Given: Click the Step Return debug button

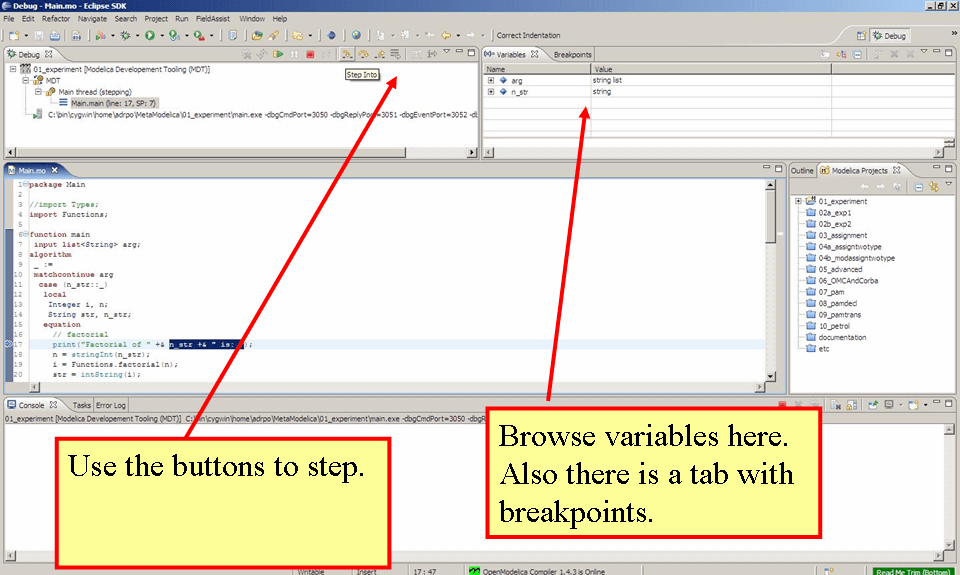Looking at the screenshot, I should (380, 54).
